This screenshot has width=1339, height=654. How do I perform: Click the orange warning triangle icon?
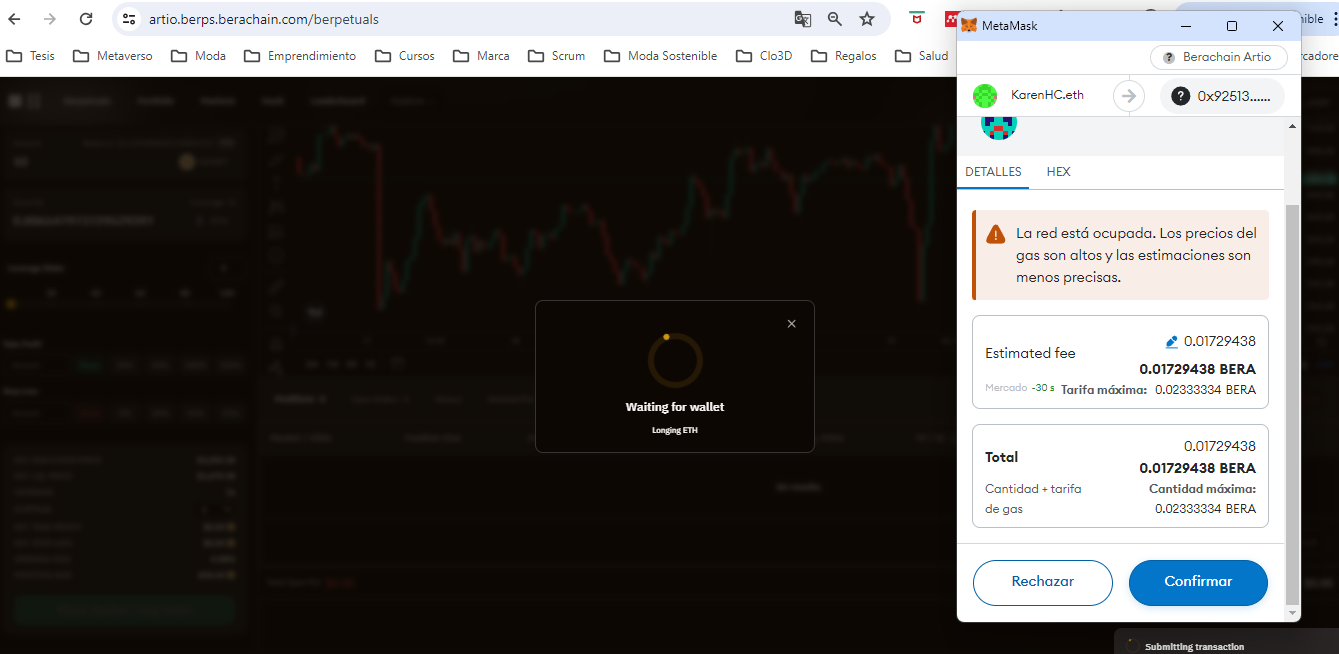point(995,234)
